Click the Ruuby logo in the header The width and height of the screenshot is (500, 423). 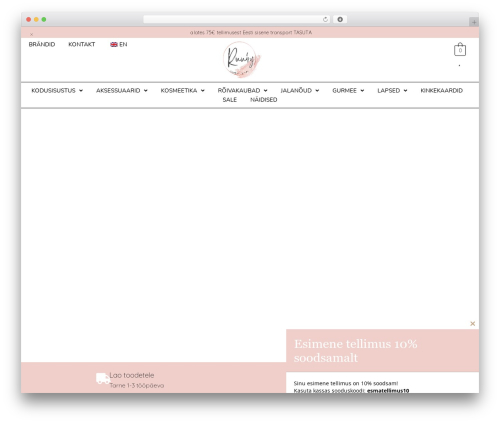click(x=242, y=59)
